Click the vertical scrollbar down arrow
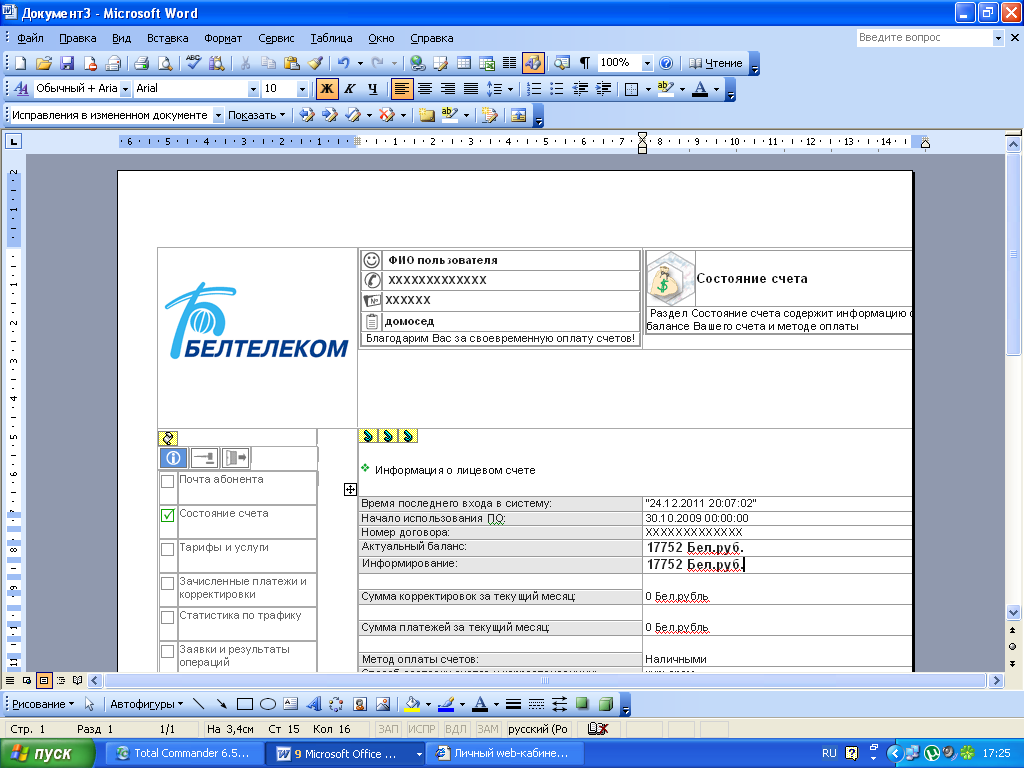 click(1013, 613)
